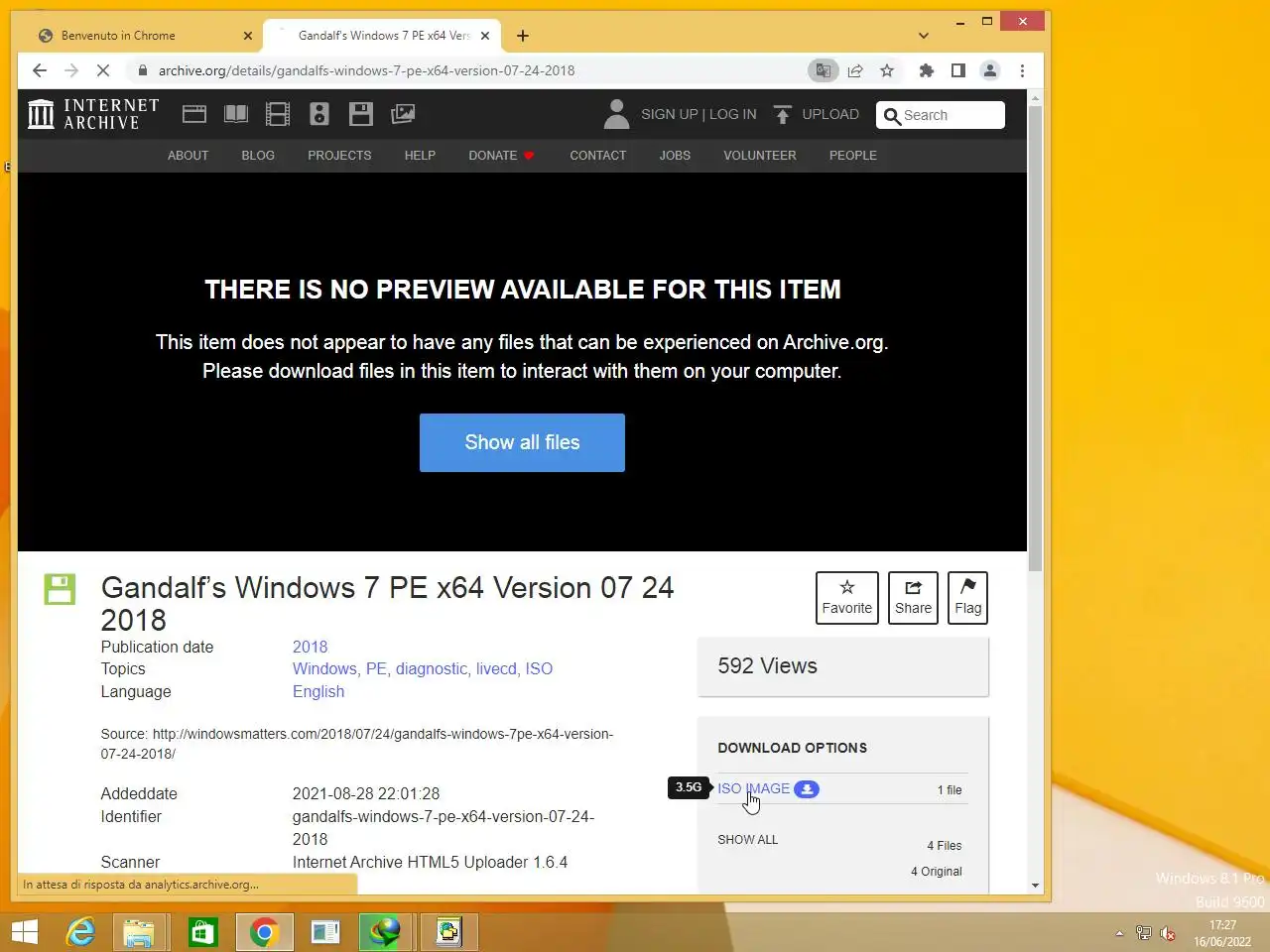Open the Web (Wayback) media icon

[194, 114]
